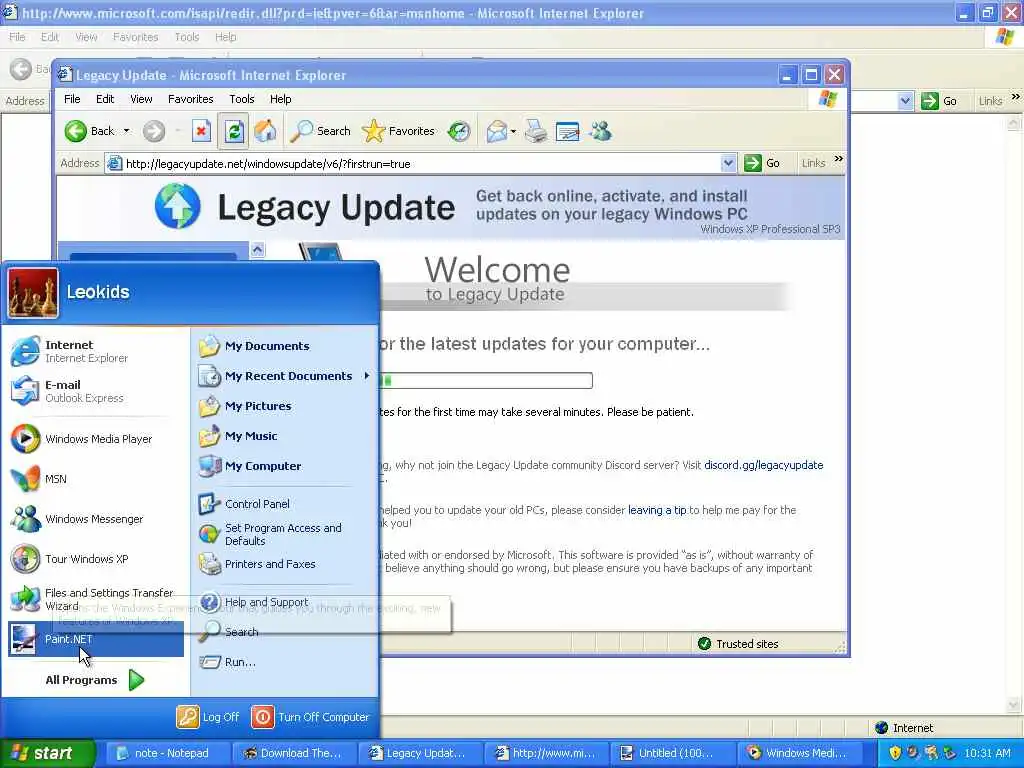The width and height of the screenshot is (1024, 768).
Task: Click Turn Off Computer button
Action: (310, 717)
